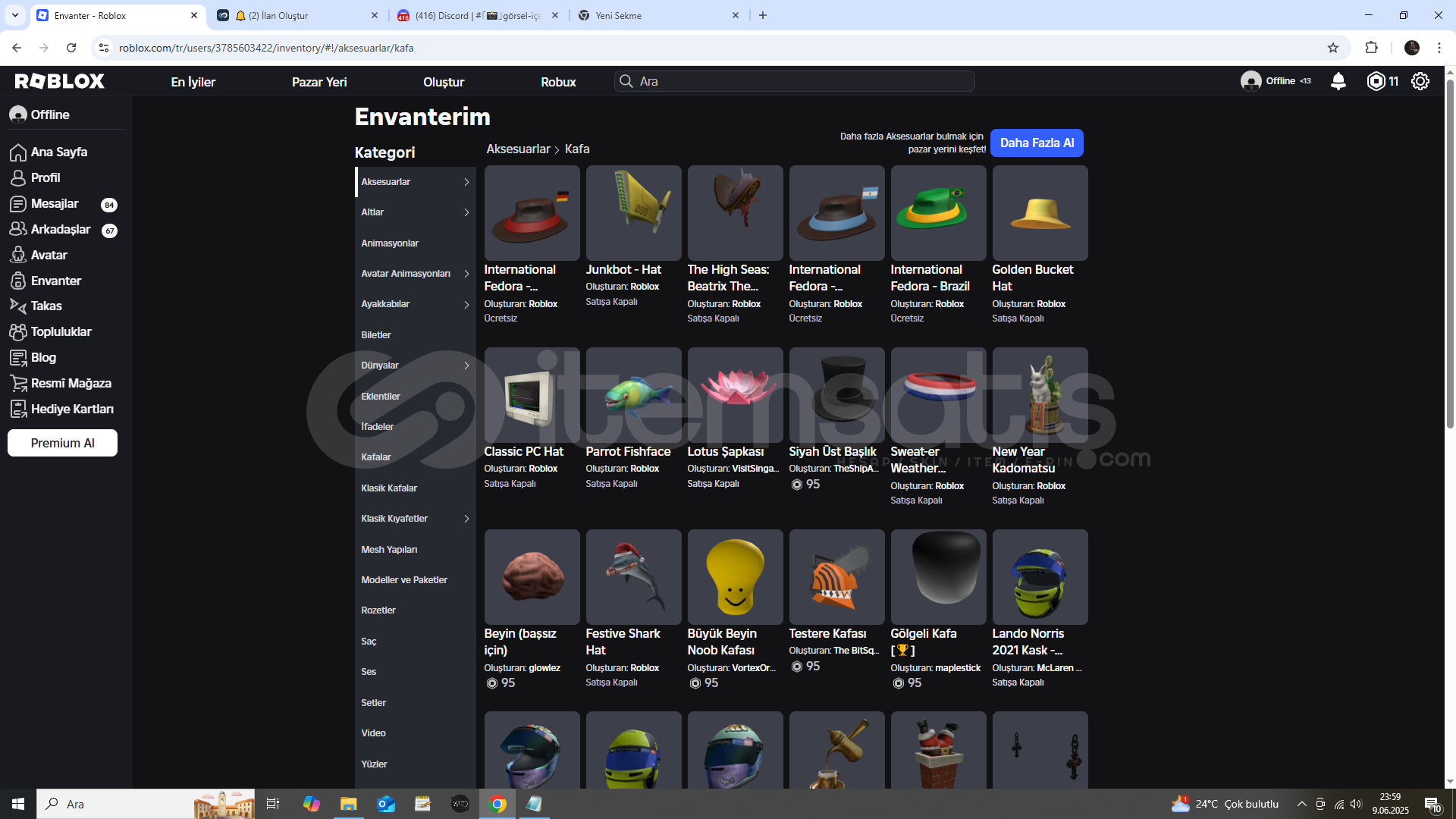This screenshot has height=819, width=1456.
Task: Go to Takas in the sidebar
Action: tap(45, 306)
